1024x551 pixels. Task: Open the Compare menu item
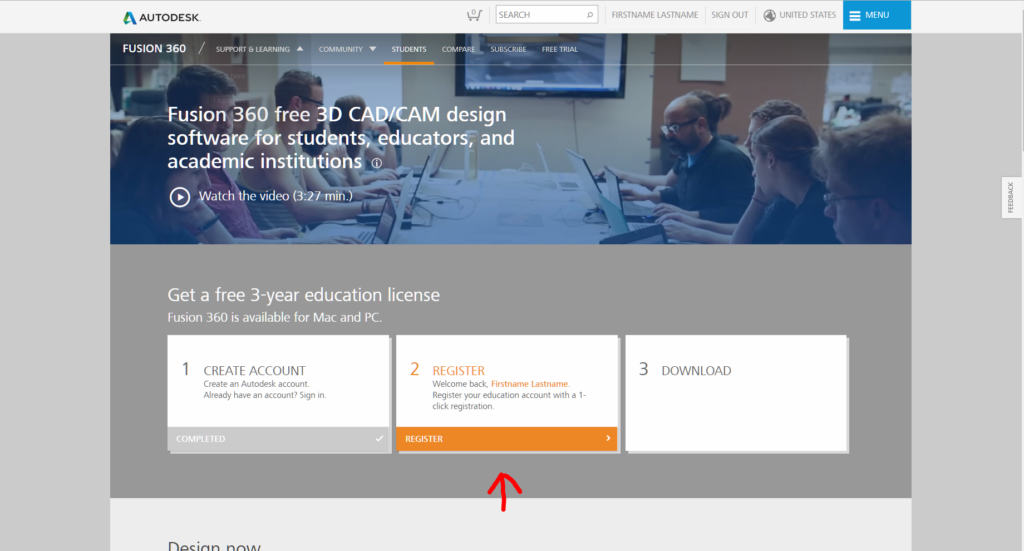(458, 49)
